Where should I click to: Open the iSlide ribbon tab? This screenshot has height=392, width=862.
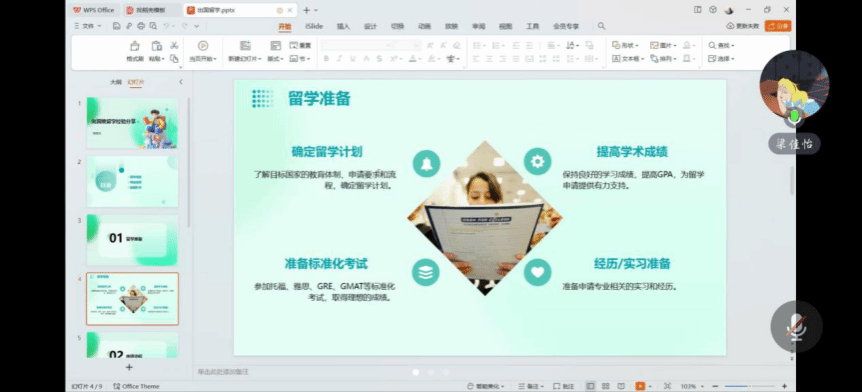[x=314, y=26]
